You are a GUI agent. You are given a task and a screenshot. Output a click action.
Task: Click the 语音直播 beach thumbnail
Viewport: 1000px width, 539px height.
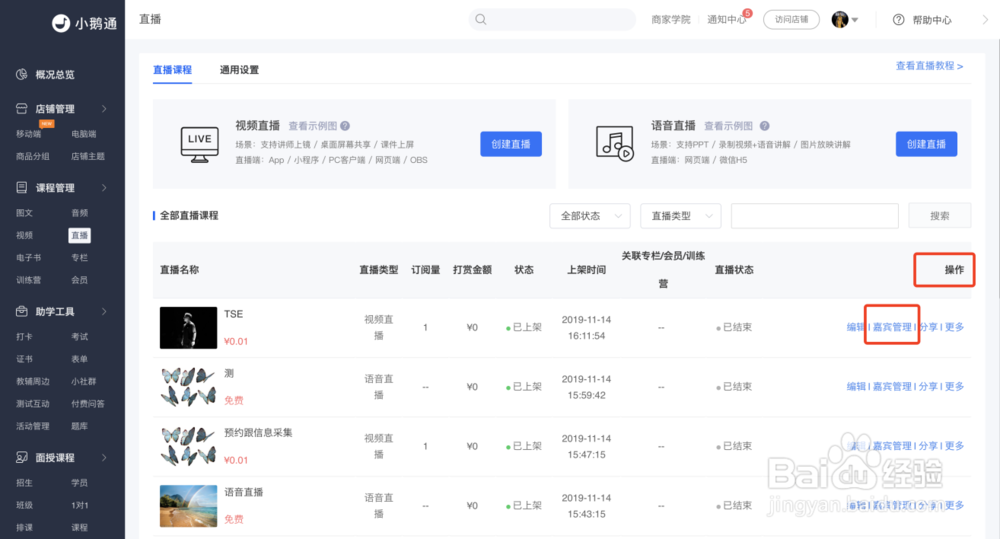tap(188, 506)
